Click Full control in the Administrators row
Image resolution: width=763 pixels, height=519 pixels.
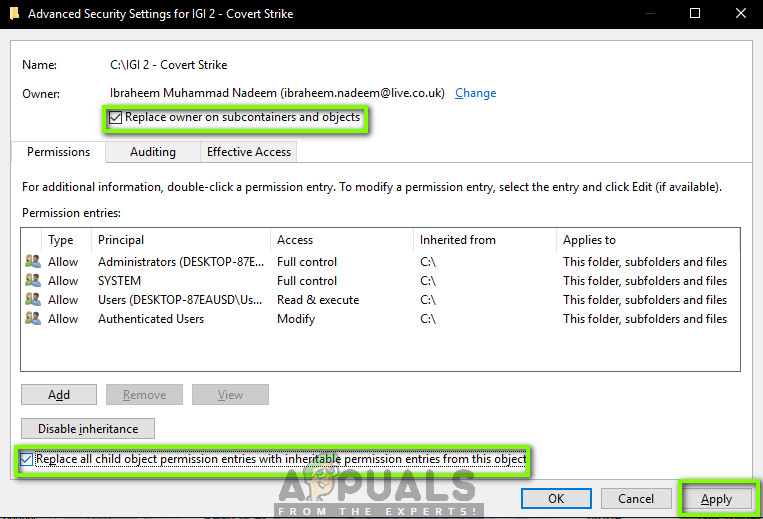coord(307,262)
